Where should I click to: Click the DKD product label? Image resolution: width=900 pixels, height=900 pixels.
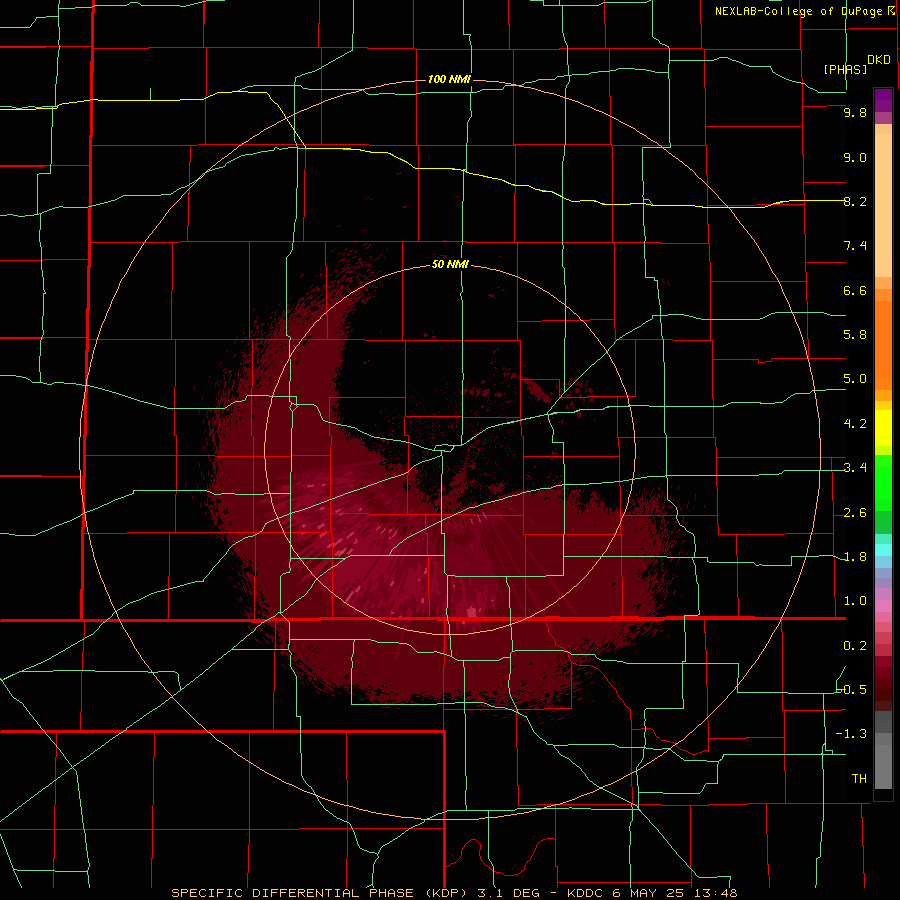pyautogui.click(x=879, y=60)
